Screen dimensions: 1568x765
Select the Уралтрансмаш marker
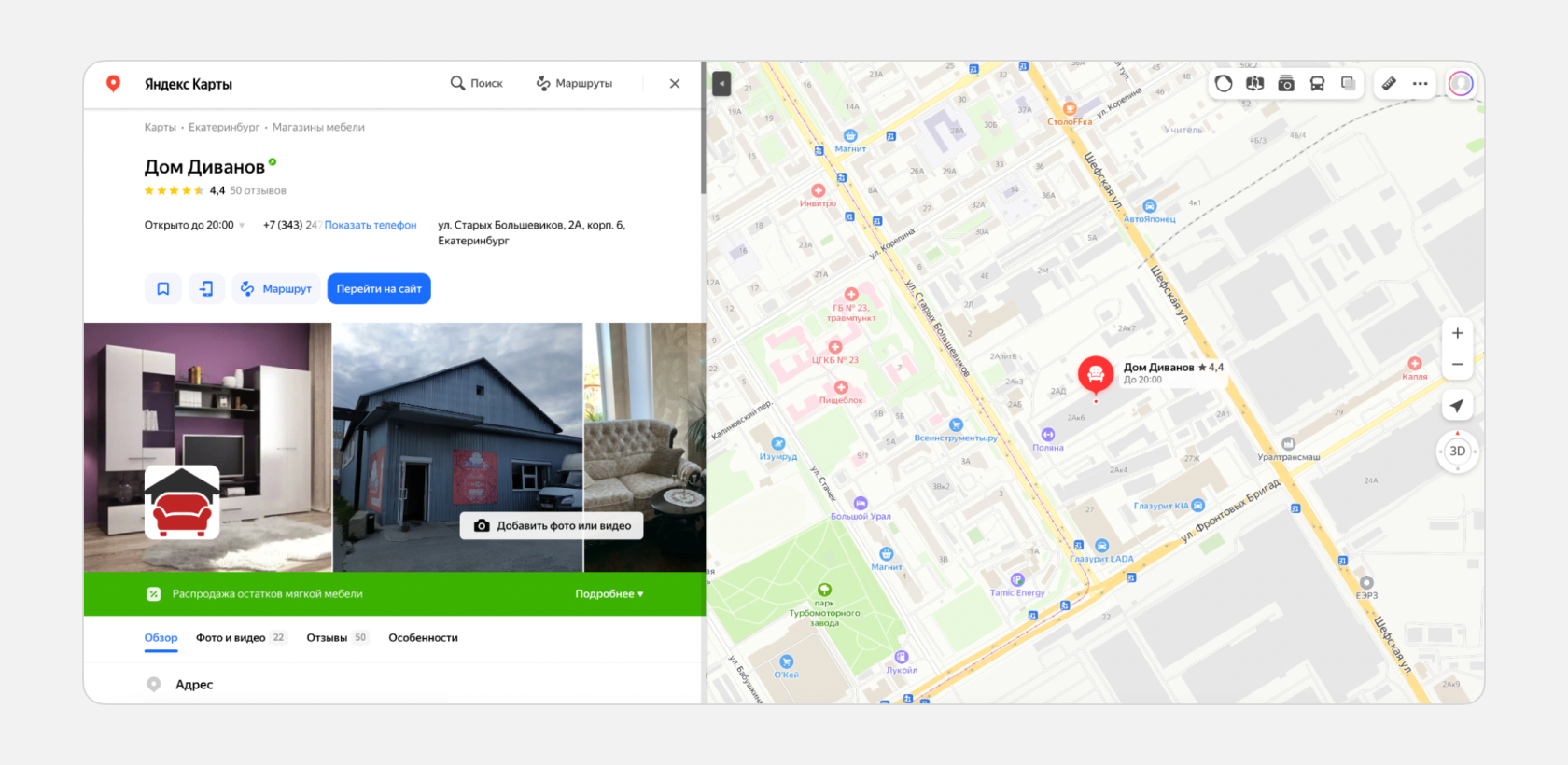coord(1289,444)
